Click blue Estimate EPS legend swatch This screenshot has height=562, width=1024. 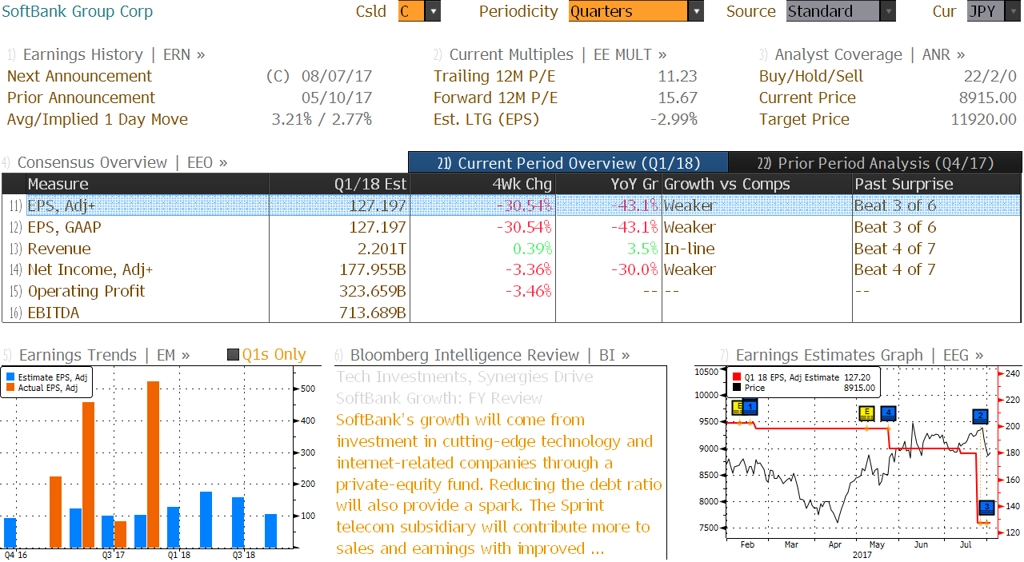pos(10,377)
